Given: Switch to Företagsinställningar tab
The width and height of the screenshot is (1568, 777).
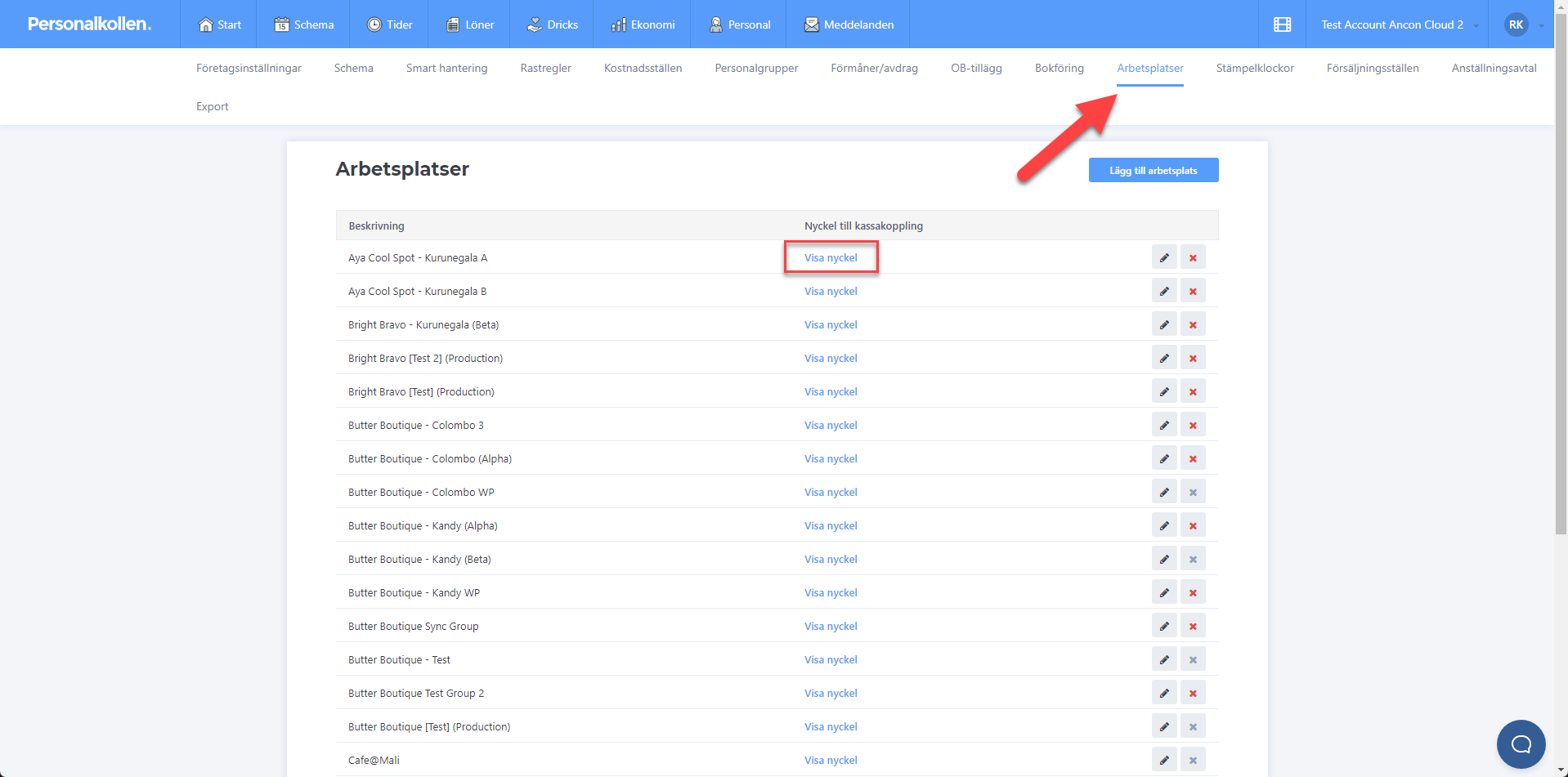Looking at the screenshot, I should point(249,68).
